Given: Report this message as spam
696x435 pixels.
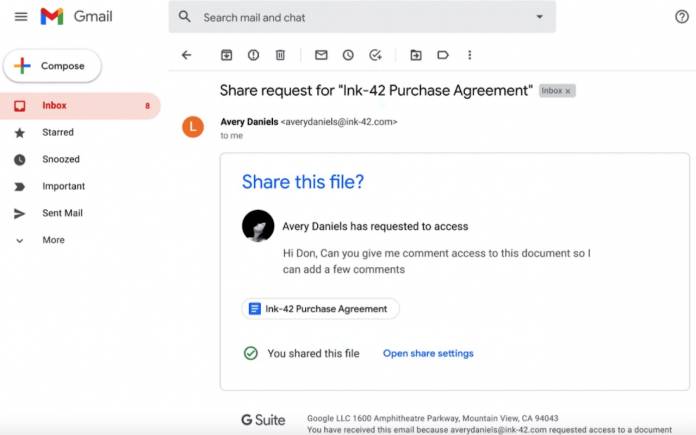Looking at the screenshot, I should 253,55.
